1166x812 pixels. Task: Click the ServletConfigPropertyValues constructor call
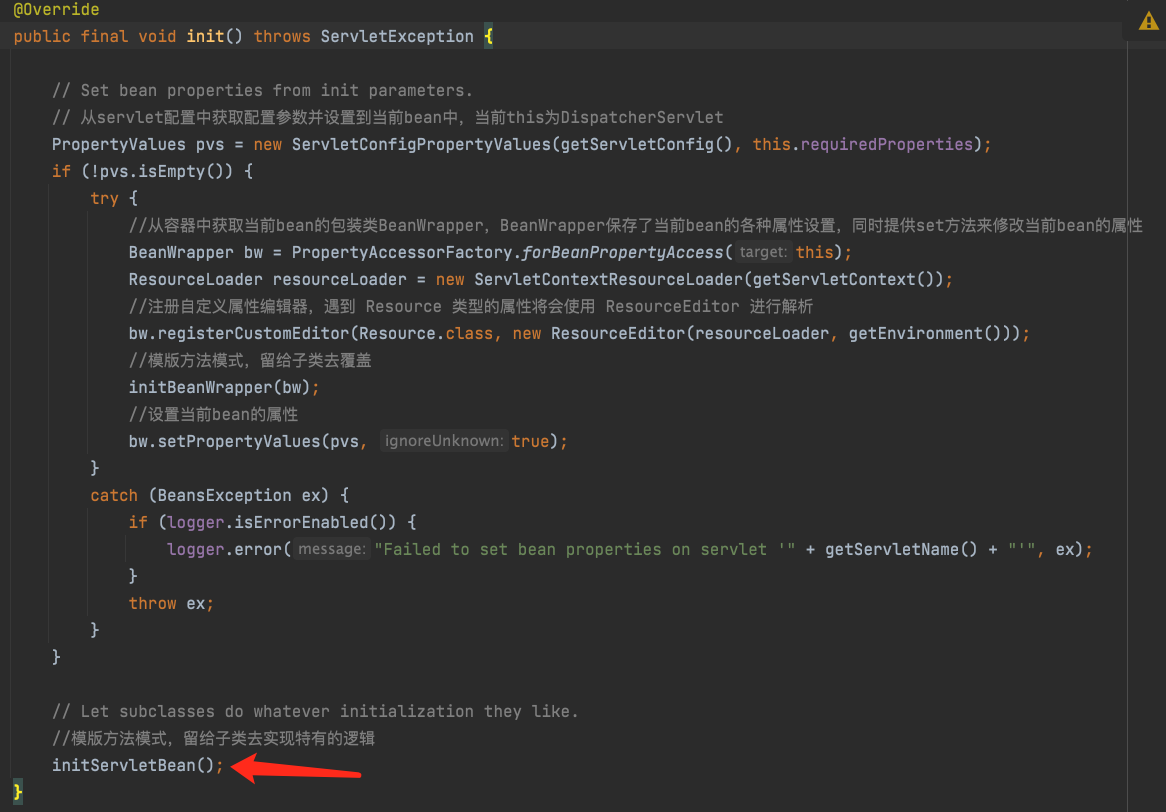(421, 144)
